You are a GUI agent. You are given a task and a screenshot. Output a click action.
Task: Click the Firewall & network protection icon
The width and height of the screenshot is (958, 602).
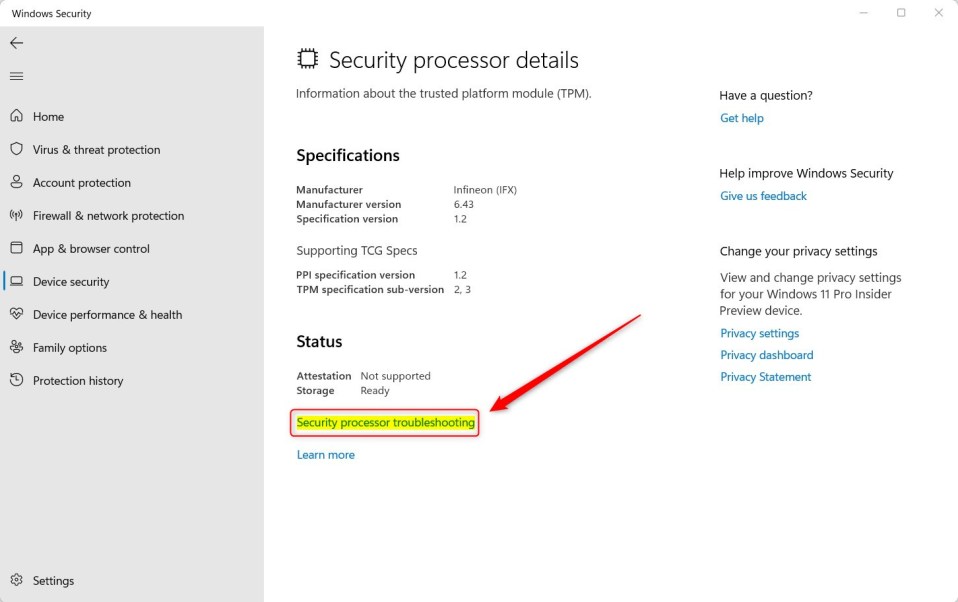18,215
